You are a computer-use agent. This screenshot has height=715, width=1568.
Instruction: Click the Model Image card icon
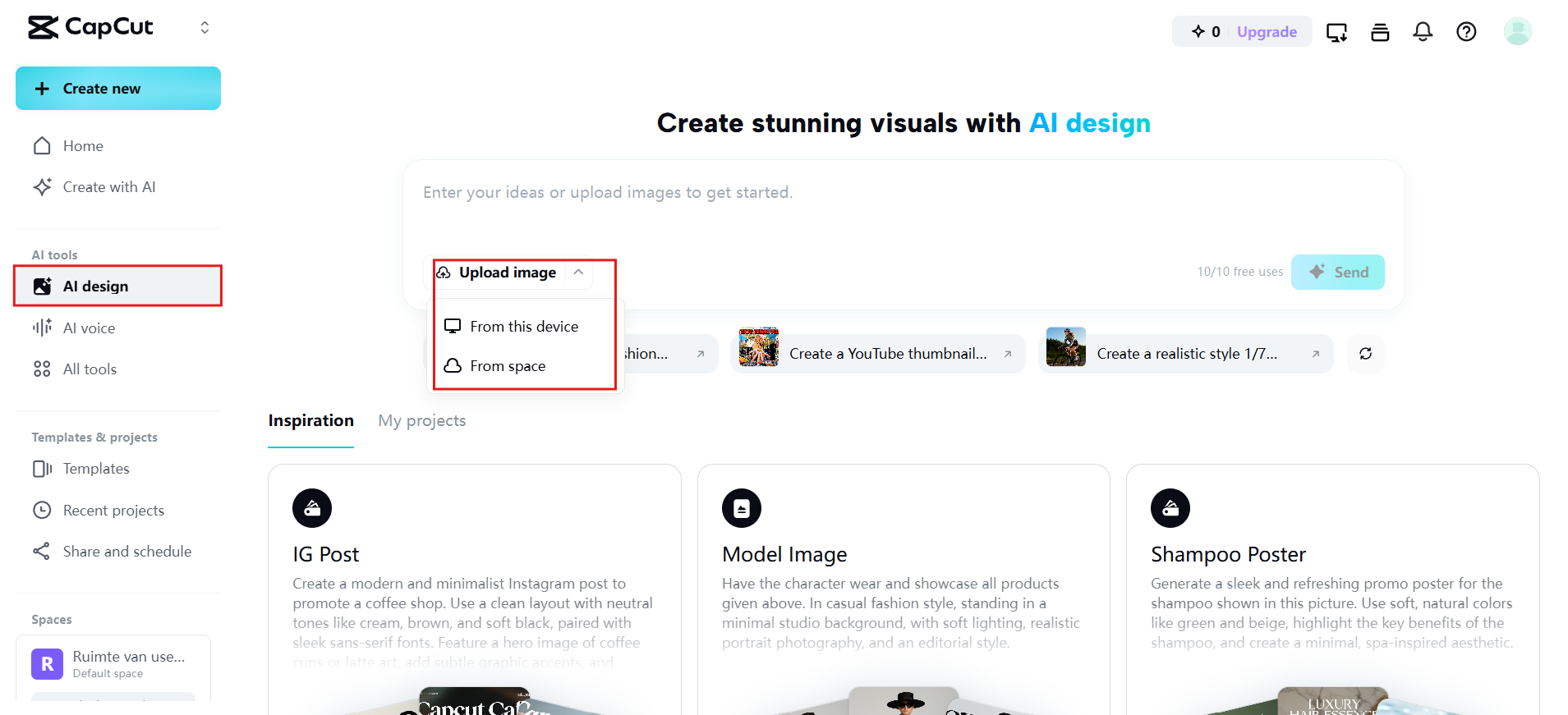(742, 509)
